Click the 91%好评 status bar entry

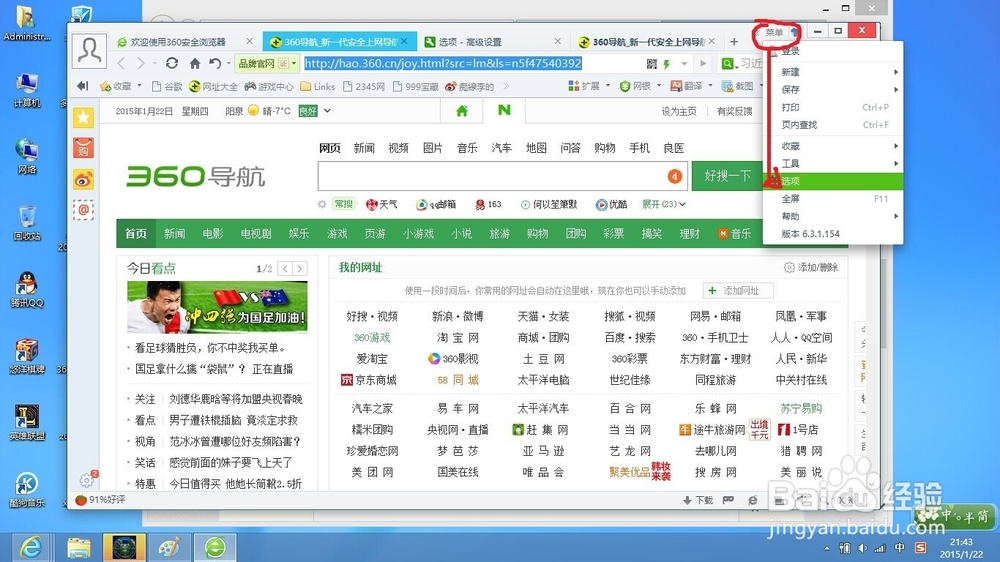tap(100, 500)
